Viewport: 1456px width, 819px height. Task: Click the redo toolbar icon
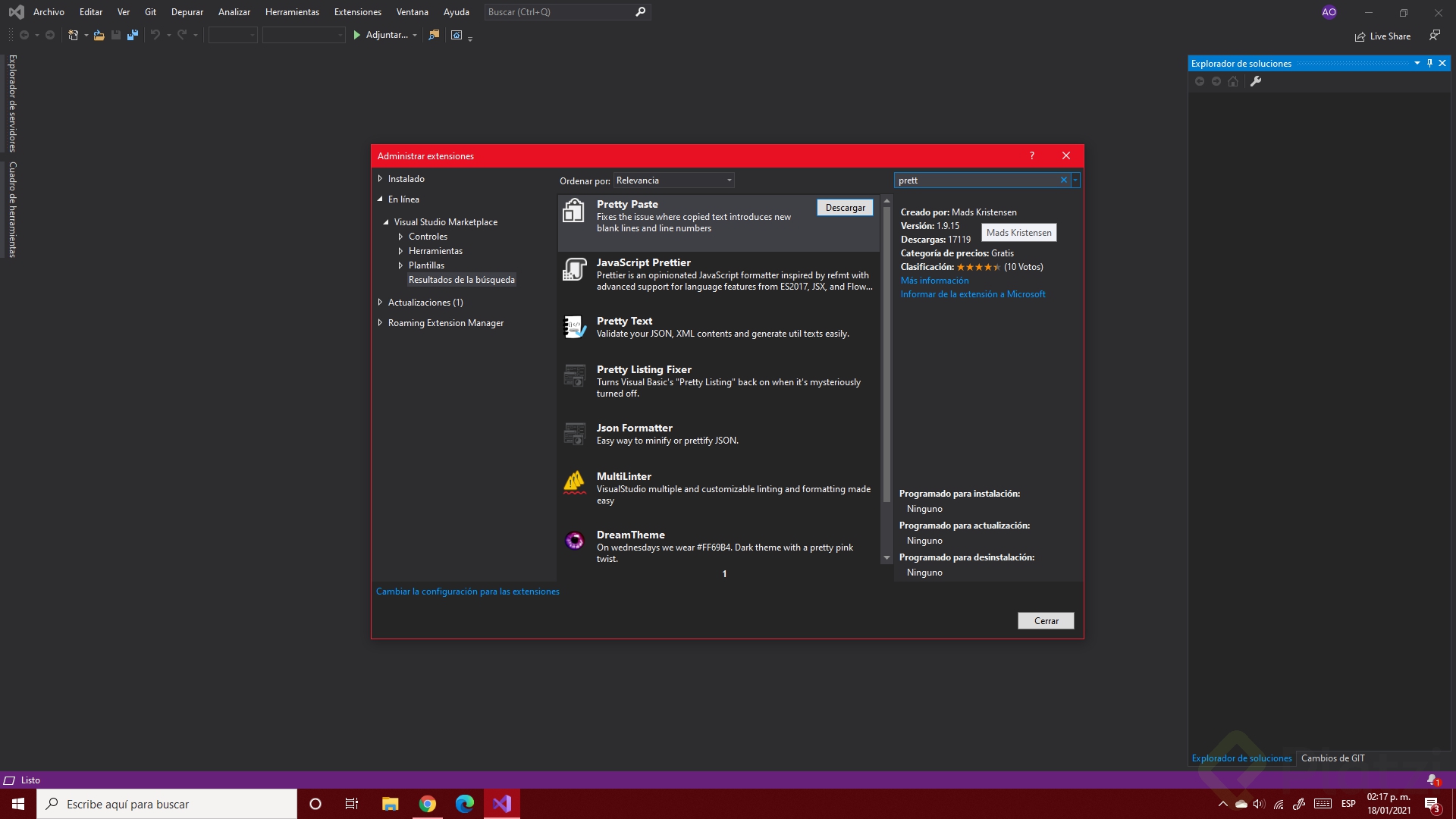(182, 35)
